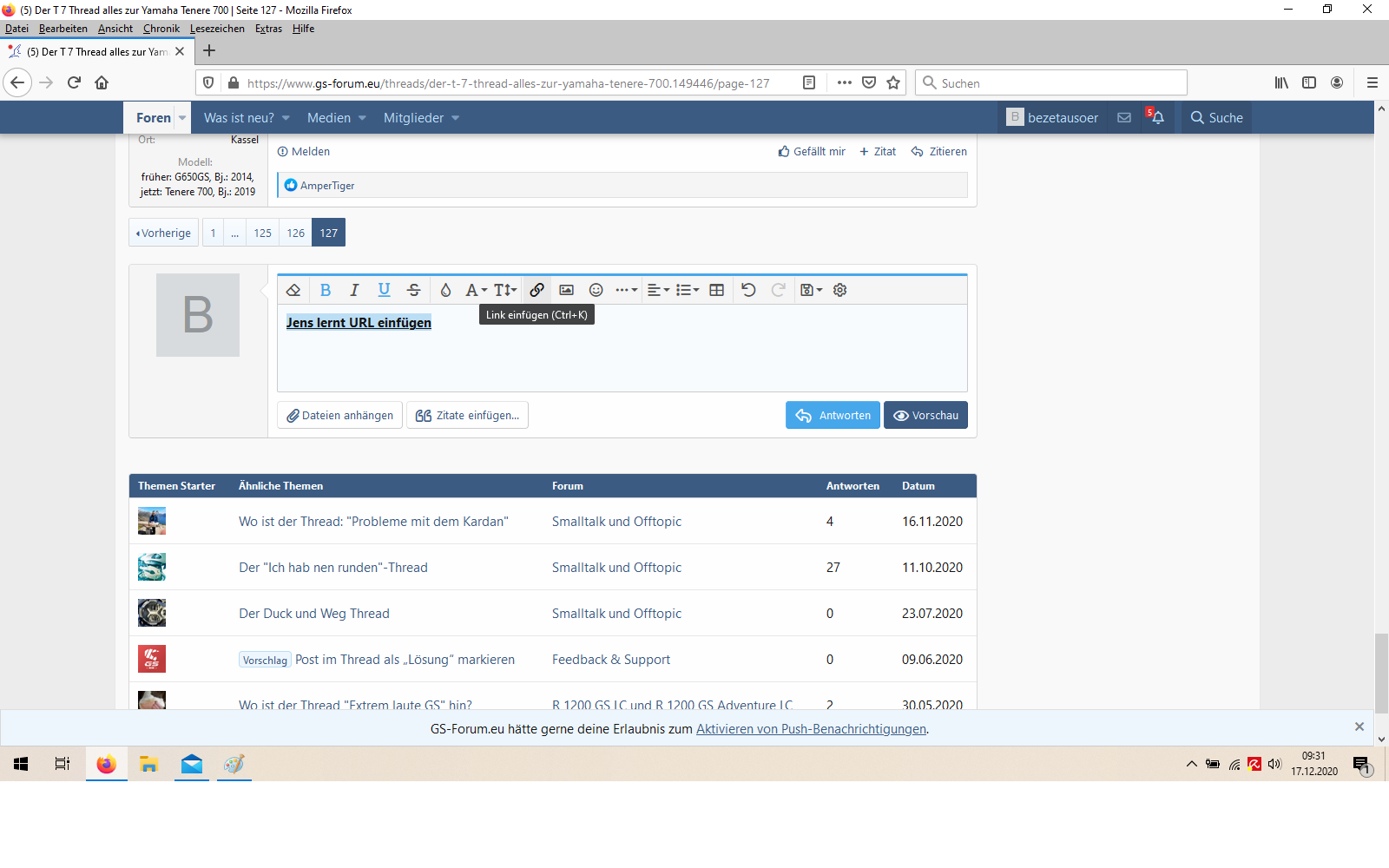
Task: Open the alerts bell icon
Action: coord(1155,117)
